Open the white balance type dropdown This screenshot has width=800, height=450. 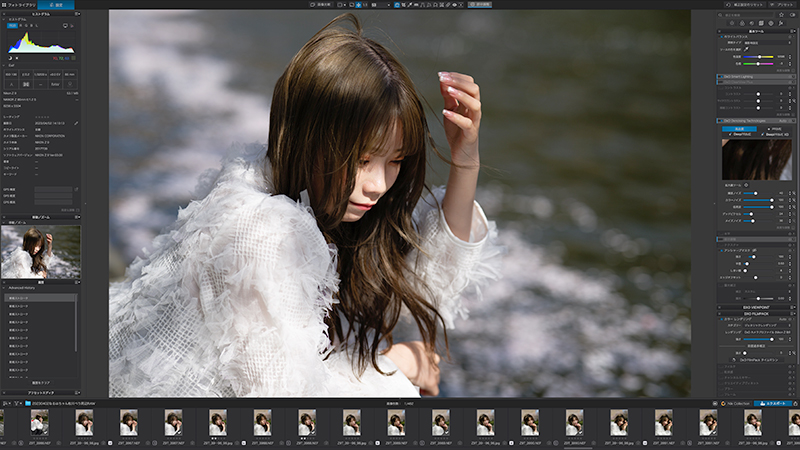pos(766,43)
